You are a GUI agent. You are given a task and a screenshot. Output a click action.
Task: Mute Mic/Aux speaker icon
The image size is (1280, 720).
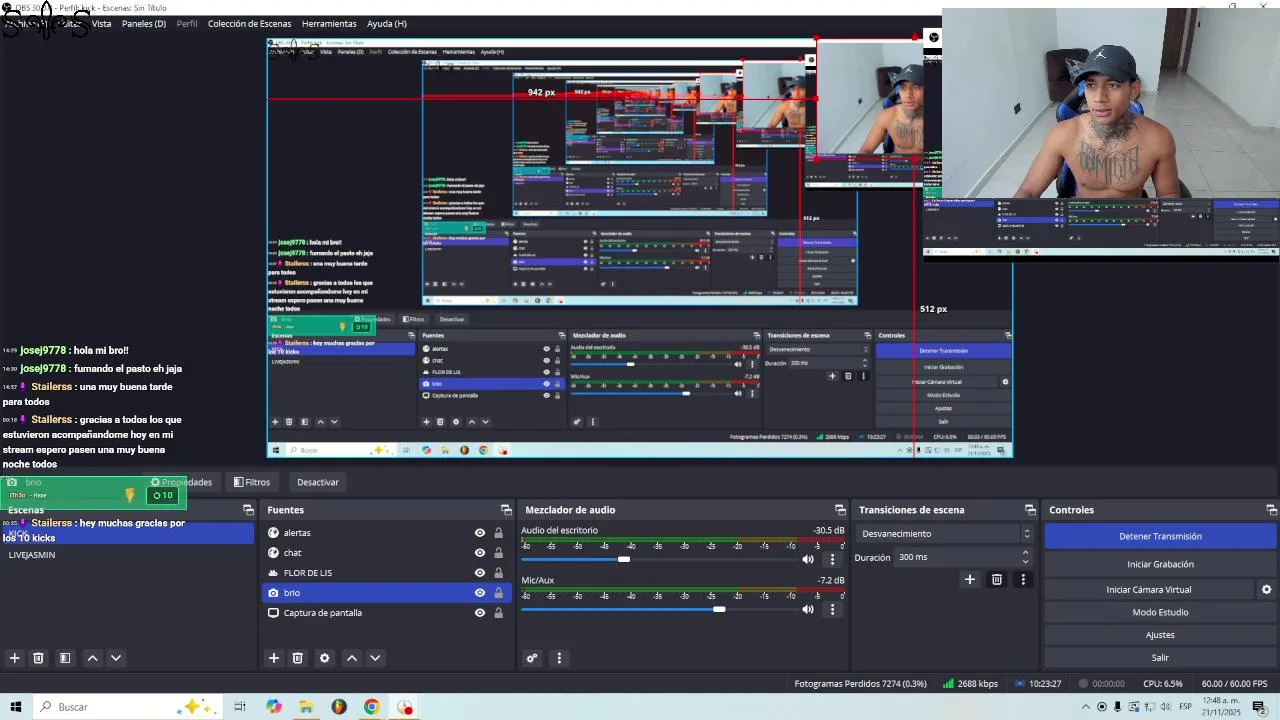[808, 609]
